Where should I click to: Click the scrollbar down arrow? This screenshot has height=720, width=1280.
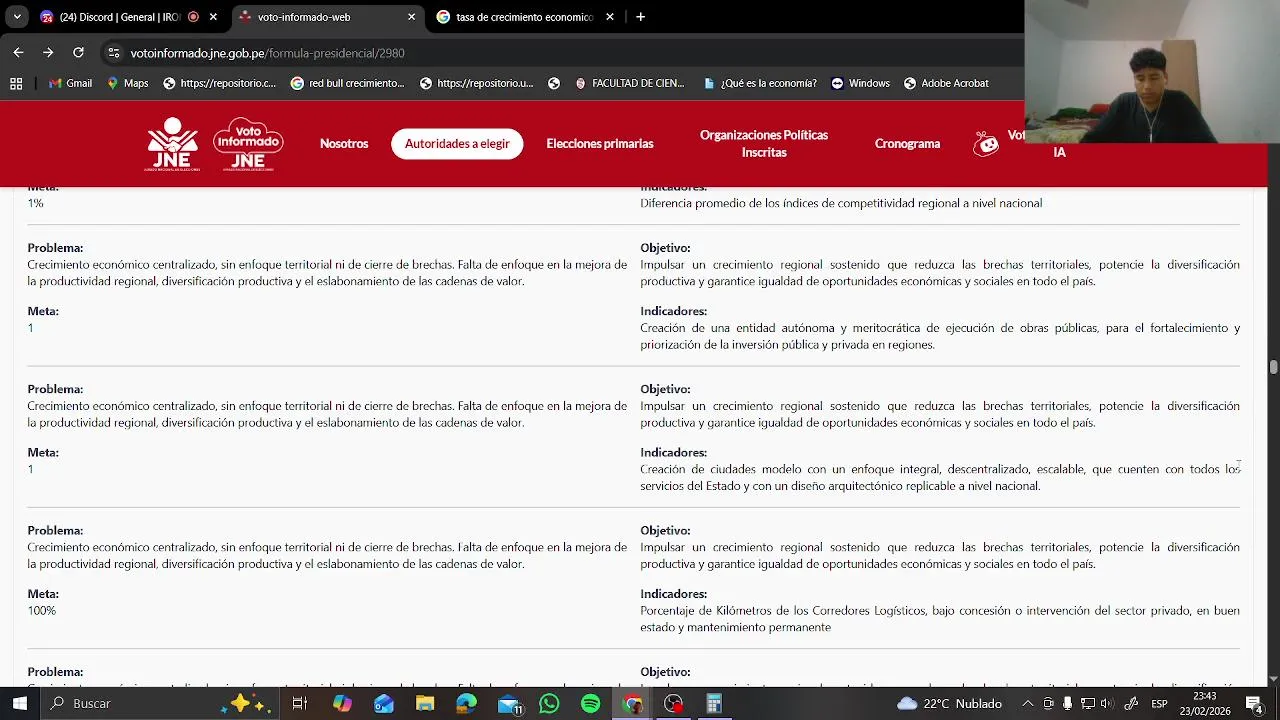coord(1273,680)
